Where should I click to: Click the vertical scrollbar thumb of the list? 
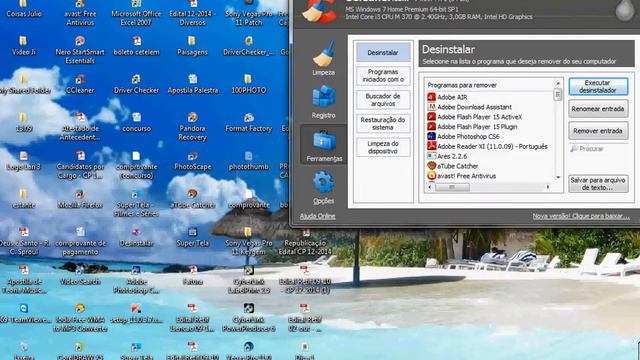[558, 95]
